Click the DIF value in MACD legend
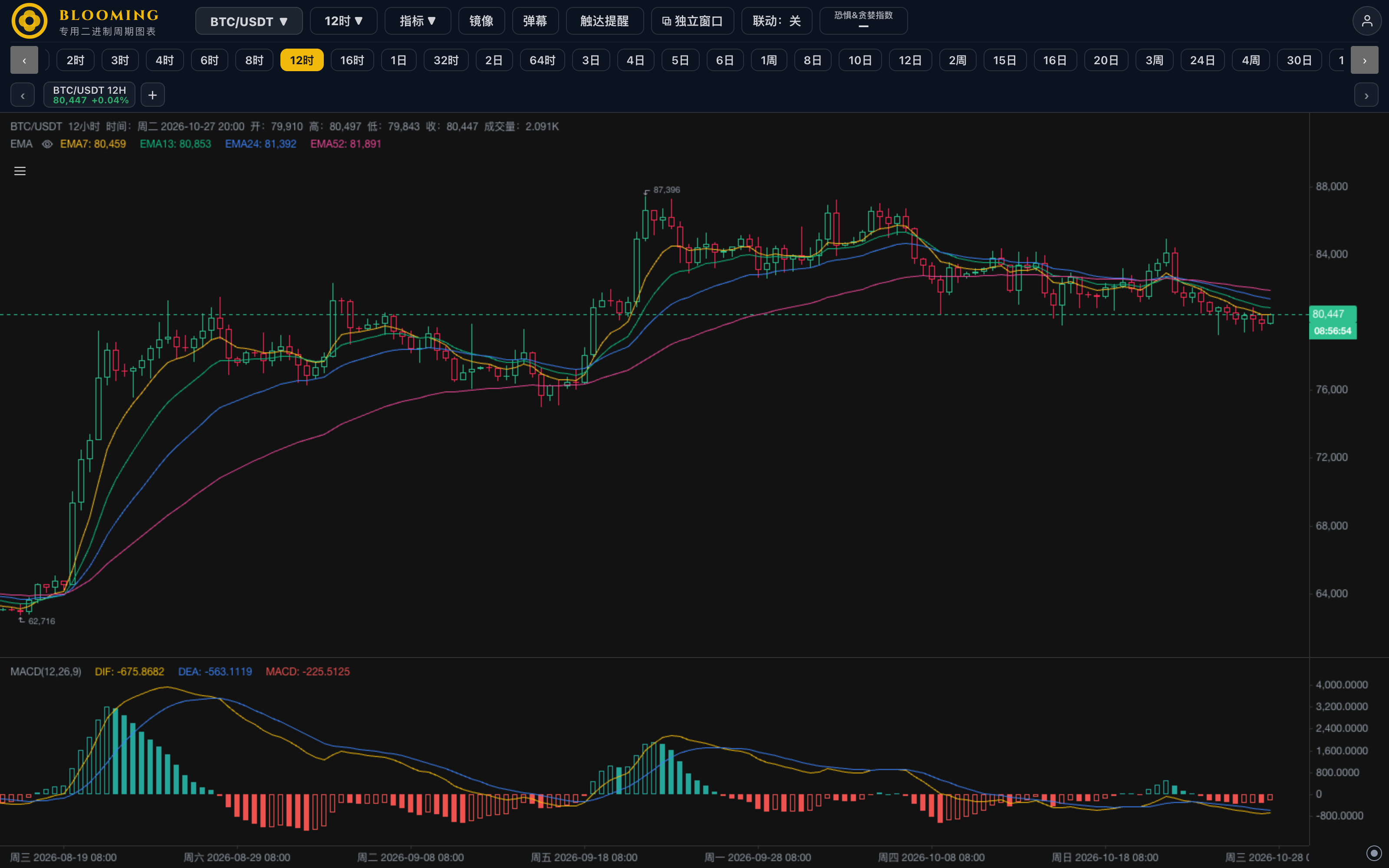This screenshot has width=1389, height=868. pyautogui.click(x=130, y=672)
